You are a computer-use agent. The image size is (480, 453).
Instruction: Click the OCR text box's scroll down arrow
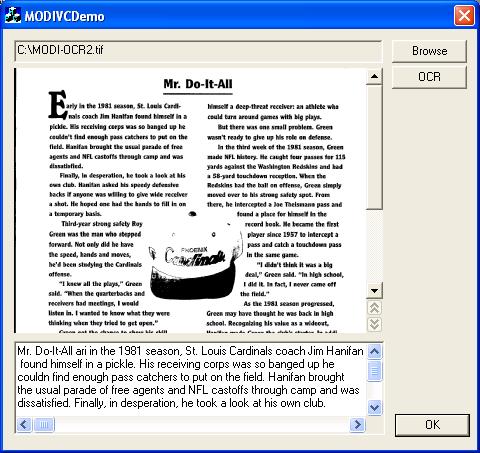(x=374, y=407)
